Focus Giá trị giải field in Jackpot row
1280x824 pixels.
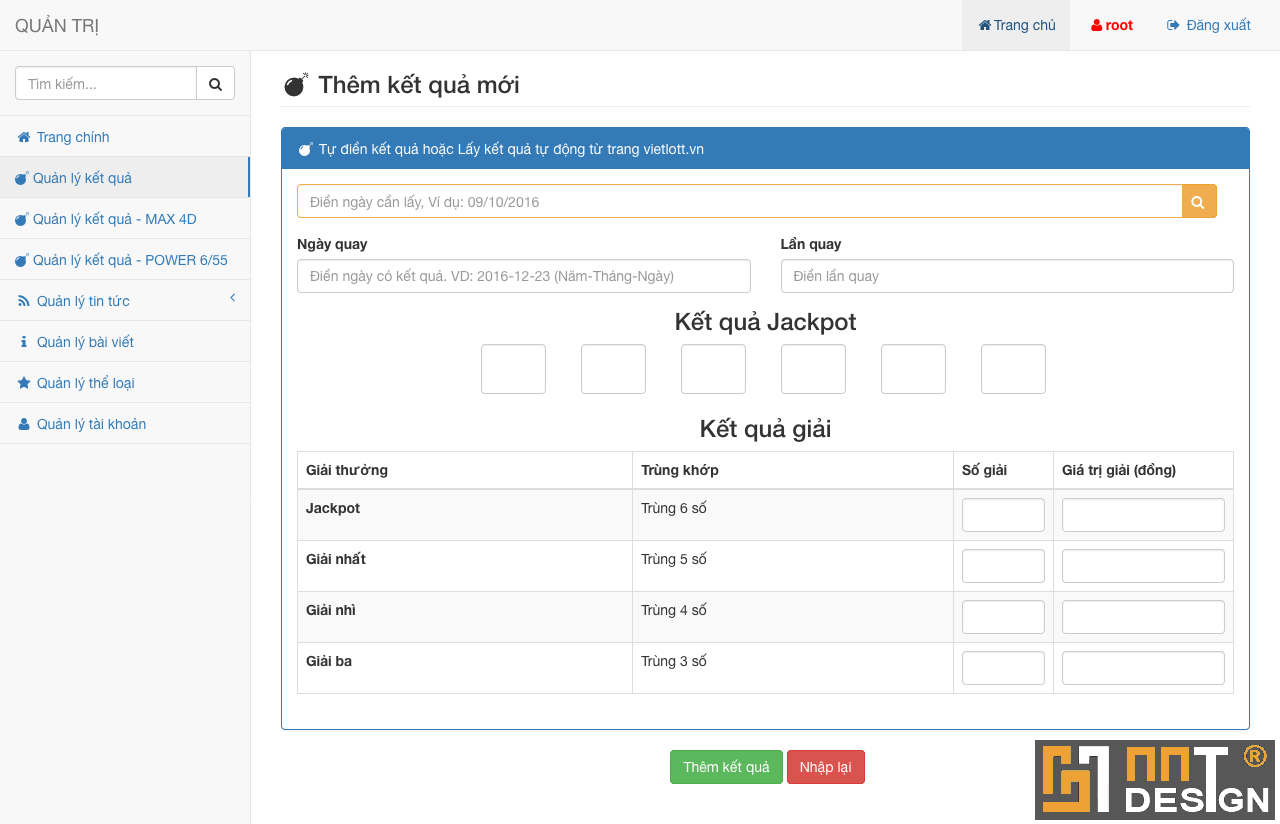1143,515
